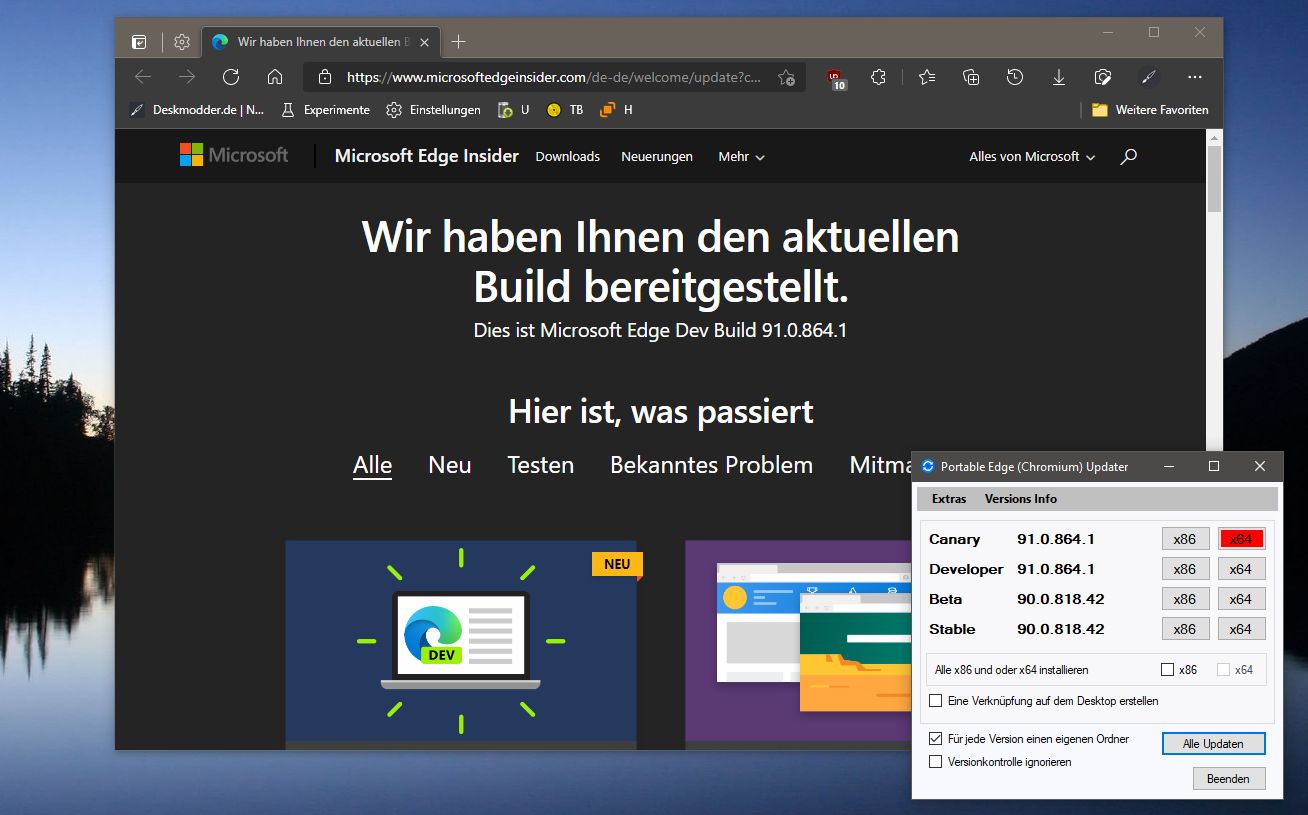Go to Microsoft Edge Insider home link

(427, 155)
